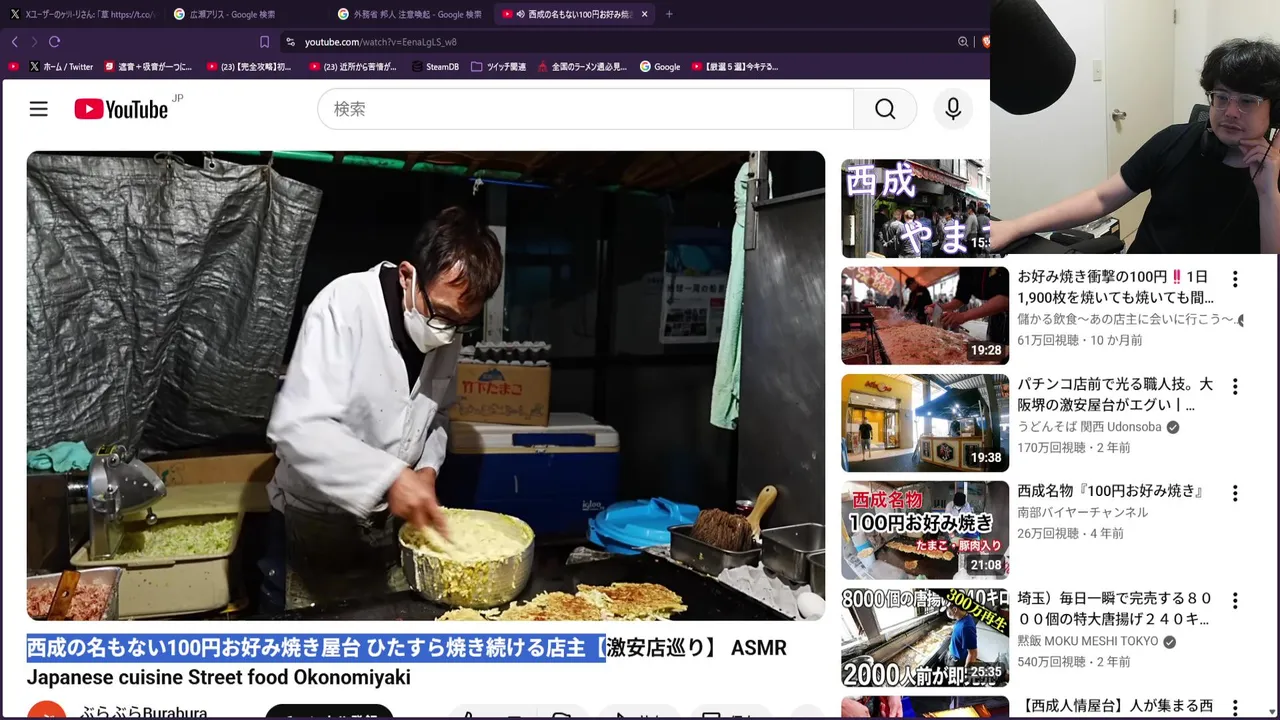This screenshot has width=1280, height=720.
Task: Open the SteamDB bookmark
Action: click(435, 67)
